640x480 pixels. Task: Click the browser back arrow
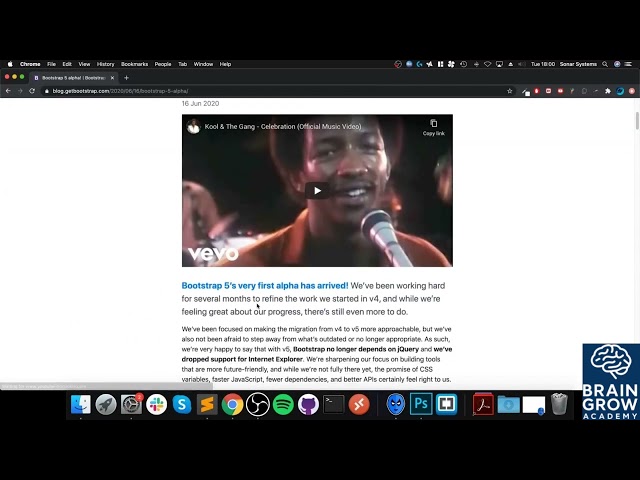coord(8,91)
